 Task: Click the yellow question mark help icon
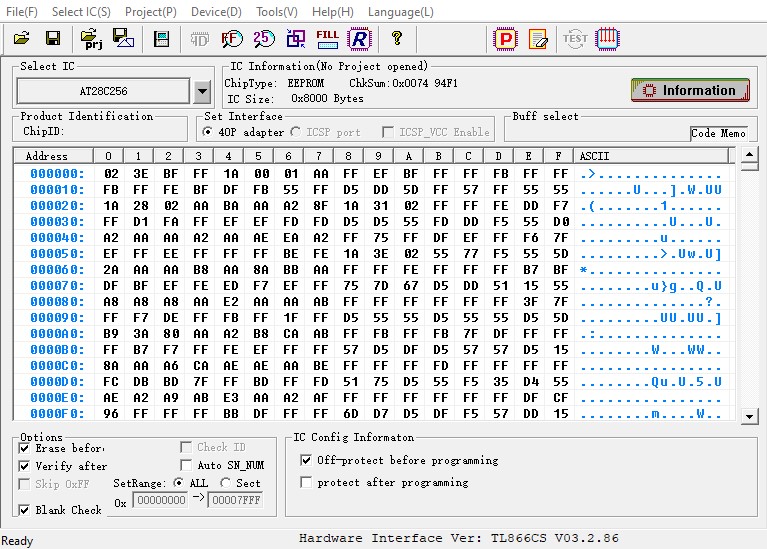pos(397,38)
